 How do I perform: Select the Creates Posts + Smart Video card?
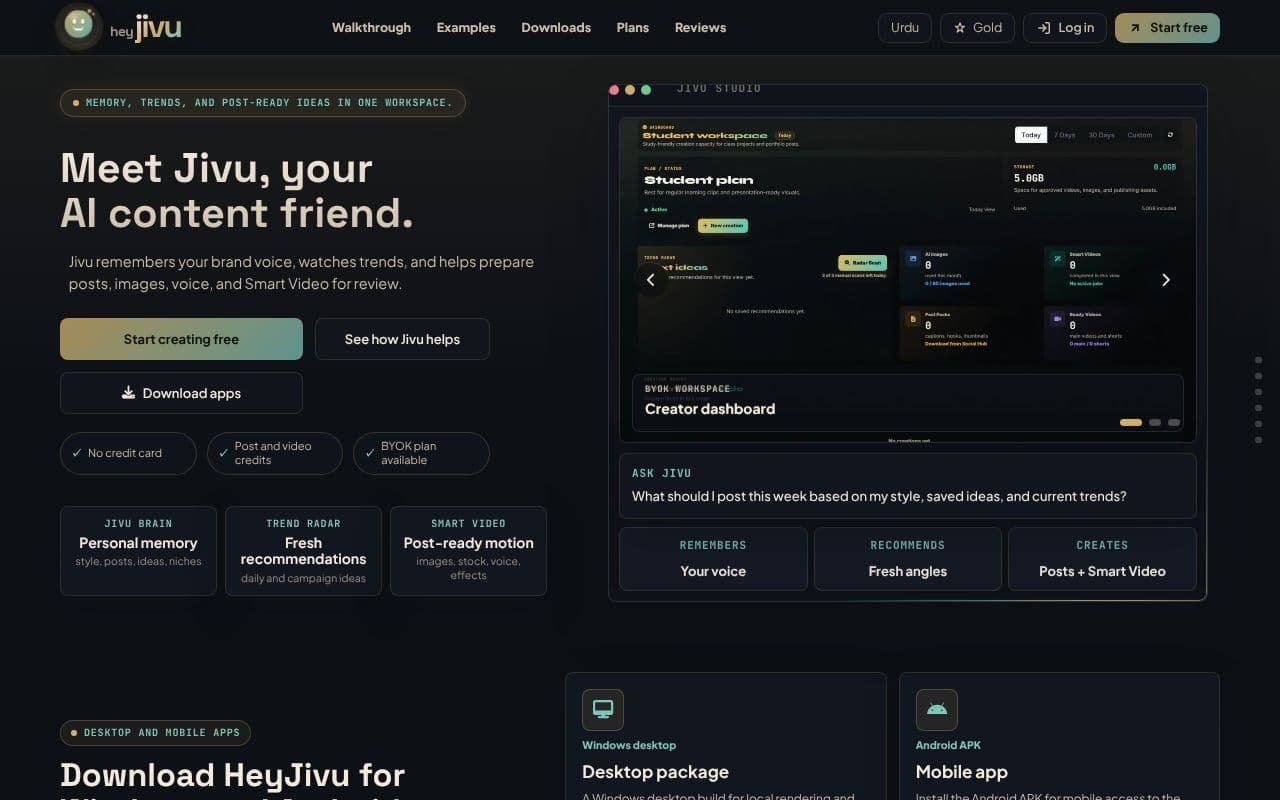(x=1102, y=559)
